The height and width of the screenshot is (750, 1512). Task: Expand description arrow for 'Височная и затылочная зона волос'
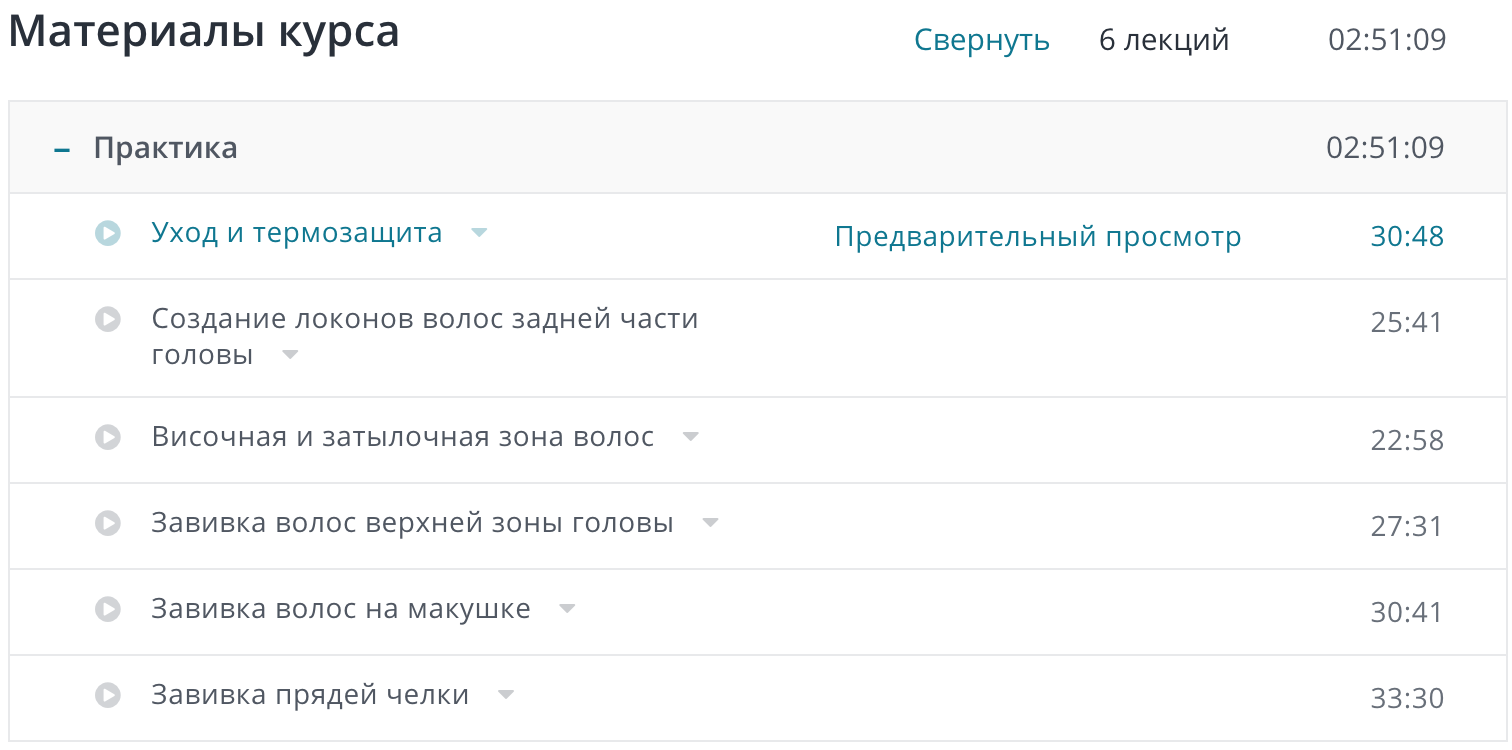click(x=690, y=437)
